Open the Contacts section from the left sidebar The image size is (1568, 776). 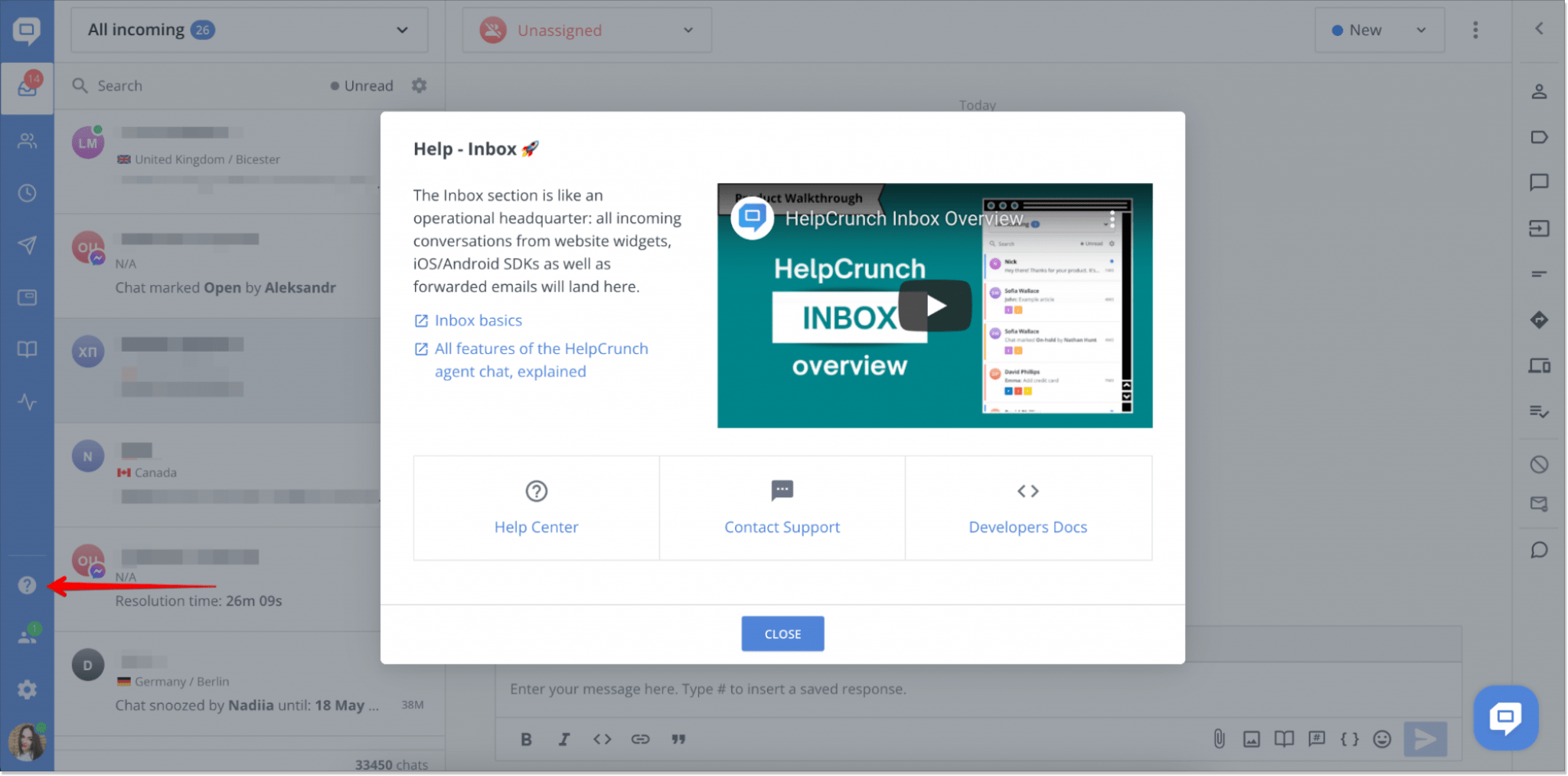click(x=27, y=141)
